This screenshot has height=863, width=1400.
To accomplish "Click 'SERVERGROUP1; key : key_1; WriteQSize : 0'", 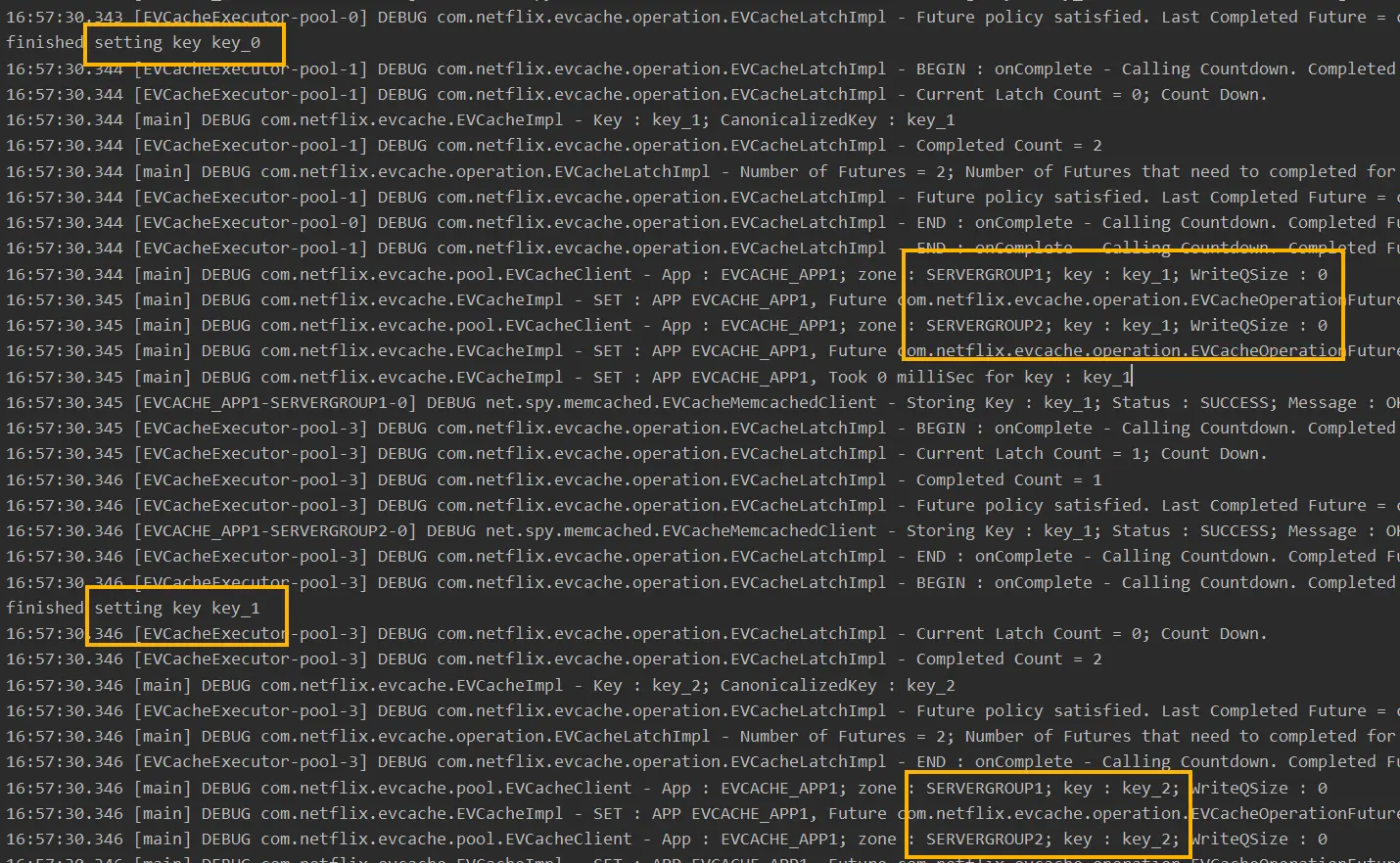I will (x=1127, y=274).
